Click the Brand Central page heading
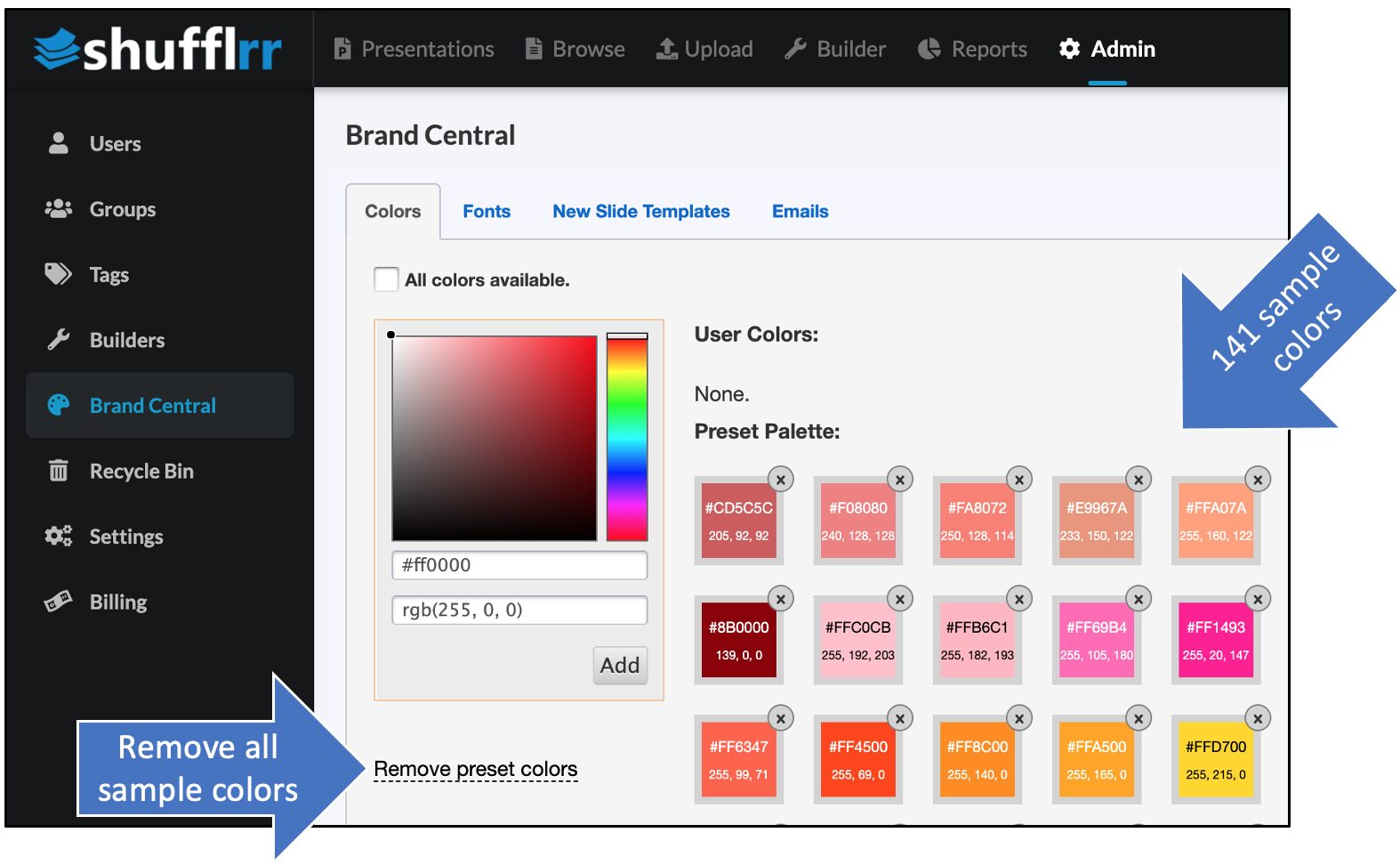This screenshot has height=865, width=1400. point(430,135)
